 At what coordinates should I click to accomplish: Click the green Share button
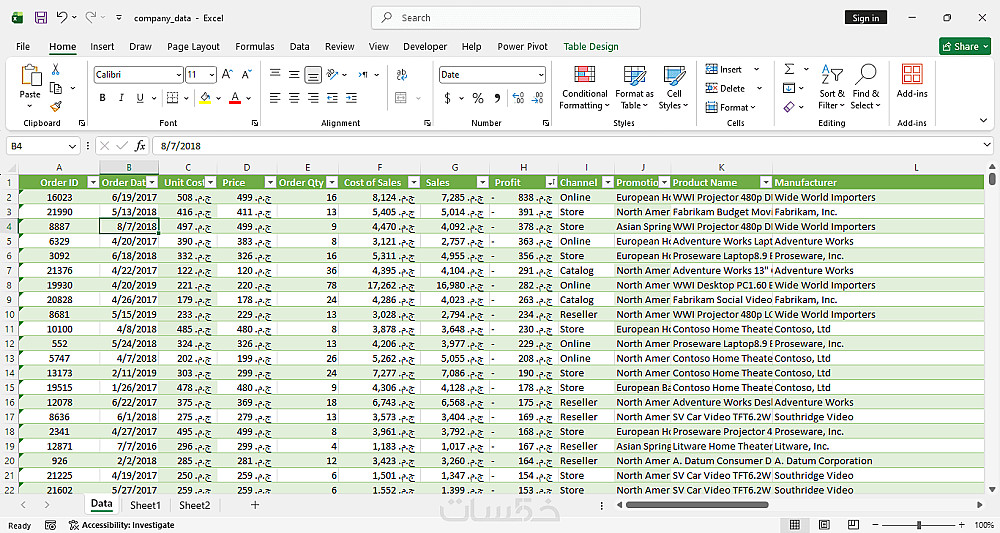(964, 47)
